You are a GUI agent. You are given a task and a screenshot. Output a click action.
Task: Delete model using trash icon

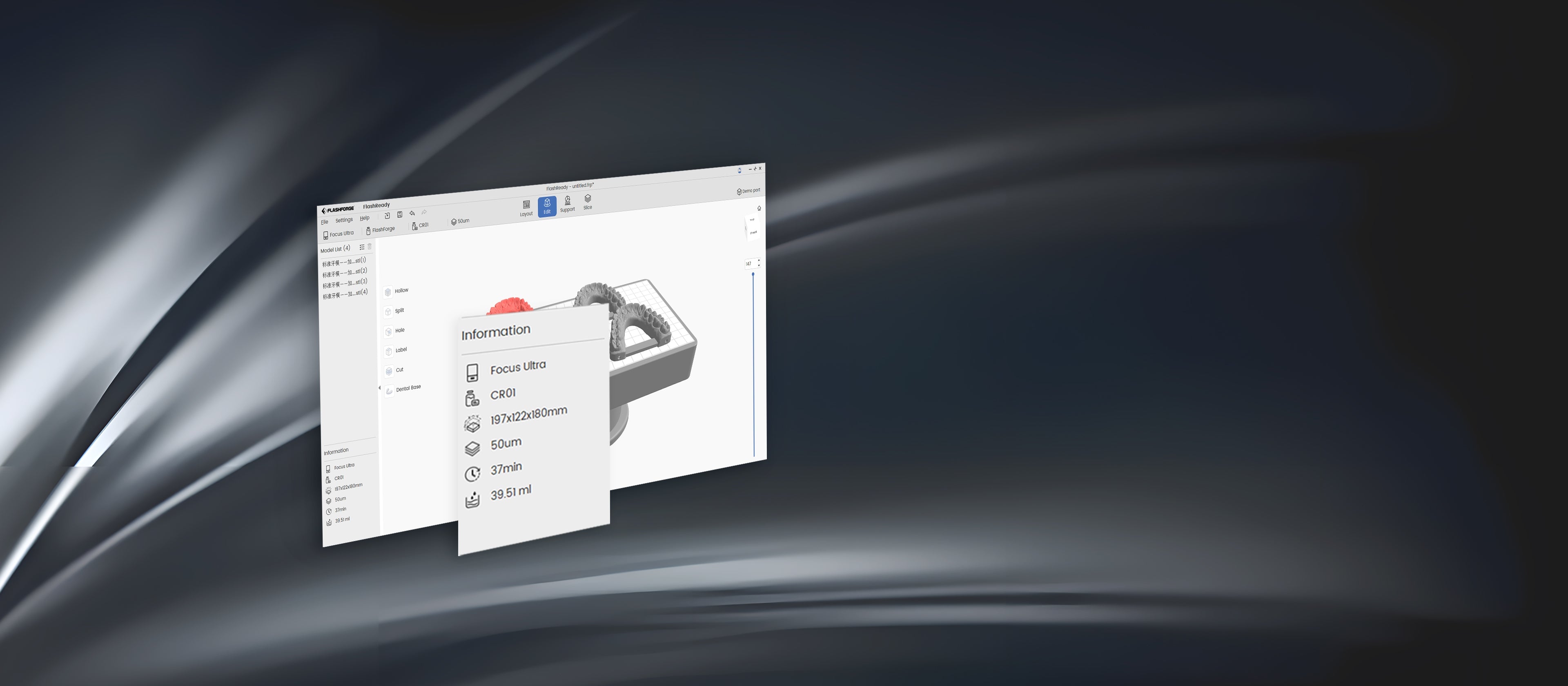coord(370,247)
